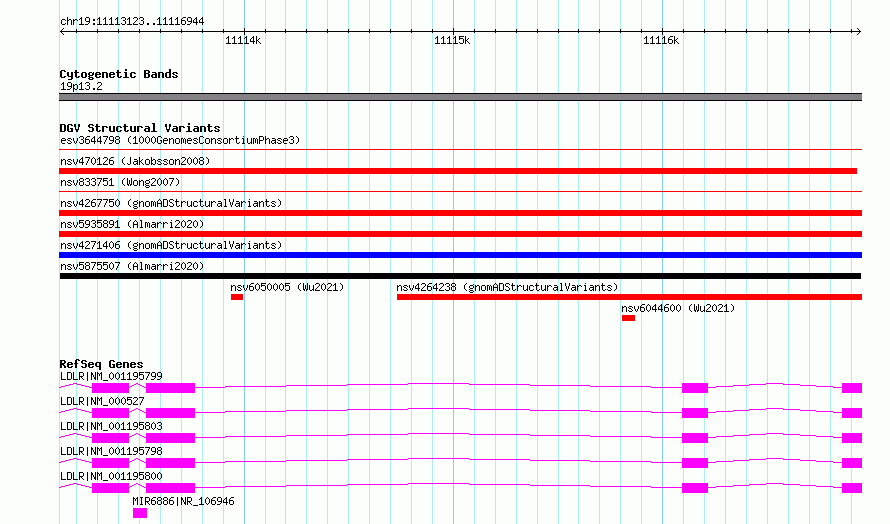Click the gray 19p13.2 cytogenetic band
This screenshot has height=524, width=890.
(460, 97)
